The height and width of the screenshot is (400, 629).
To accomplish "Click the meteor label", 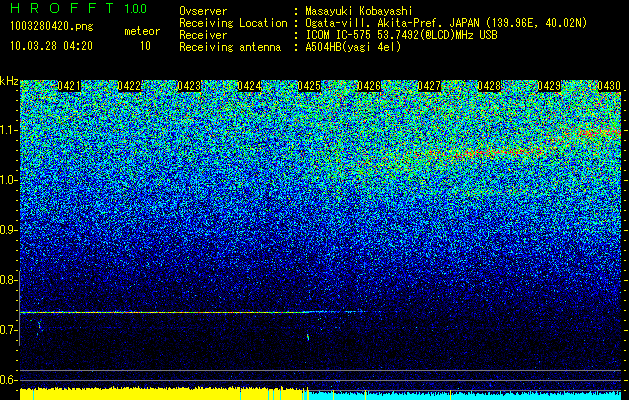I will point(142,31).
